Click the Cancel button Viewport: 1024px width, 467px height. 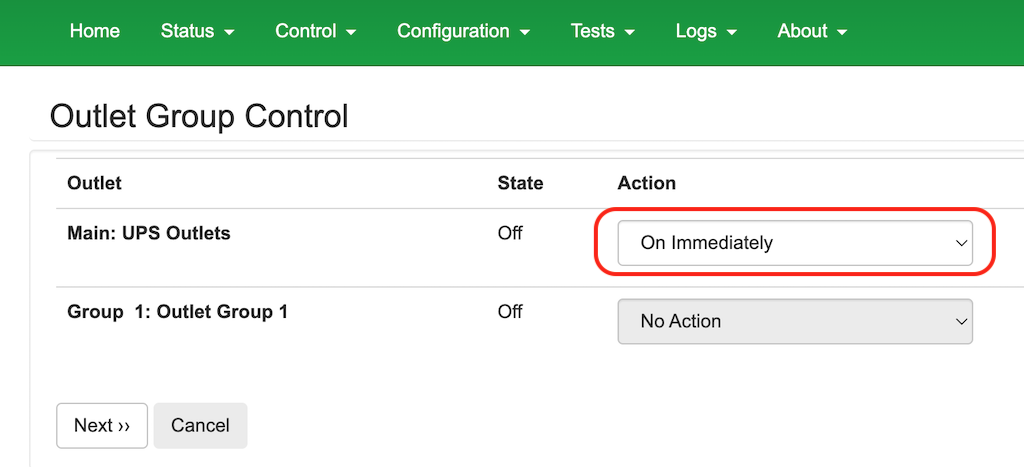pyautogui.click(x=200, y=426)
